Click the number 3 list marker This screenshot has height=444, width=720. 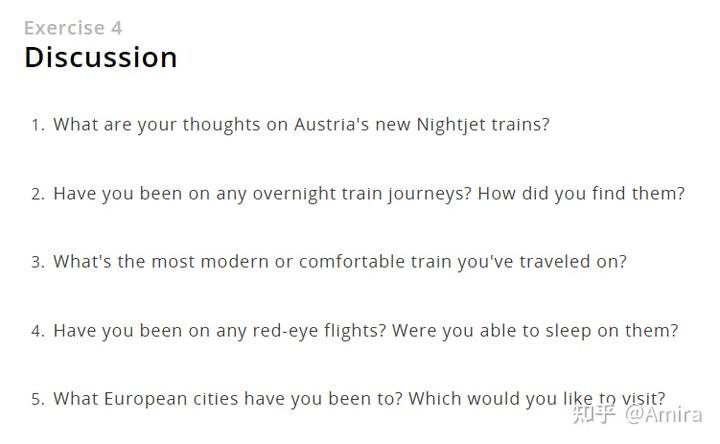tap(38, 262)
